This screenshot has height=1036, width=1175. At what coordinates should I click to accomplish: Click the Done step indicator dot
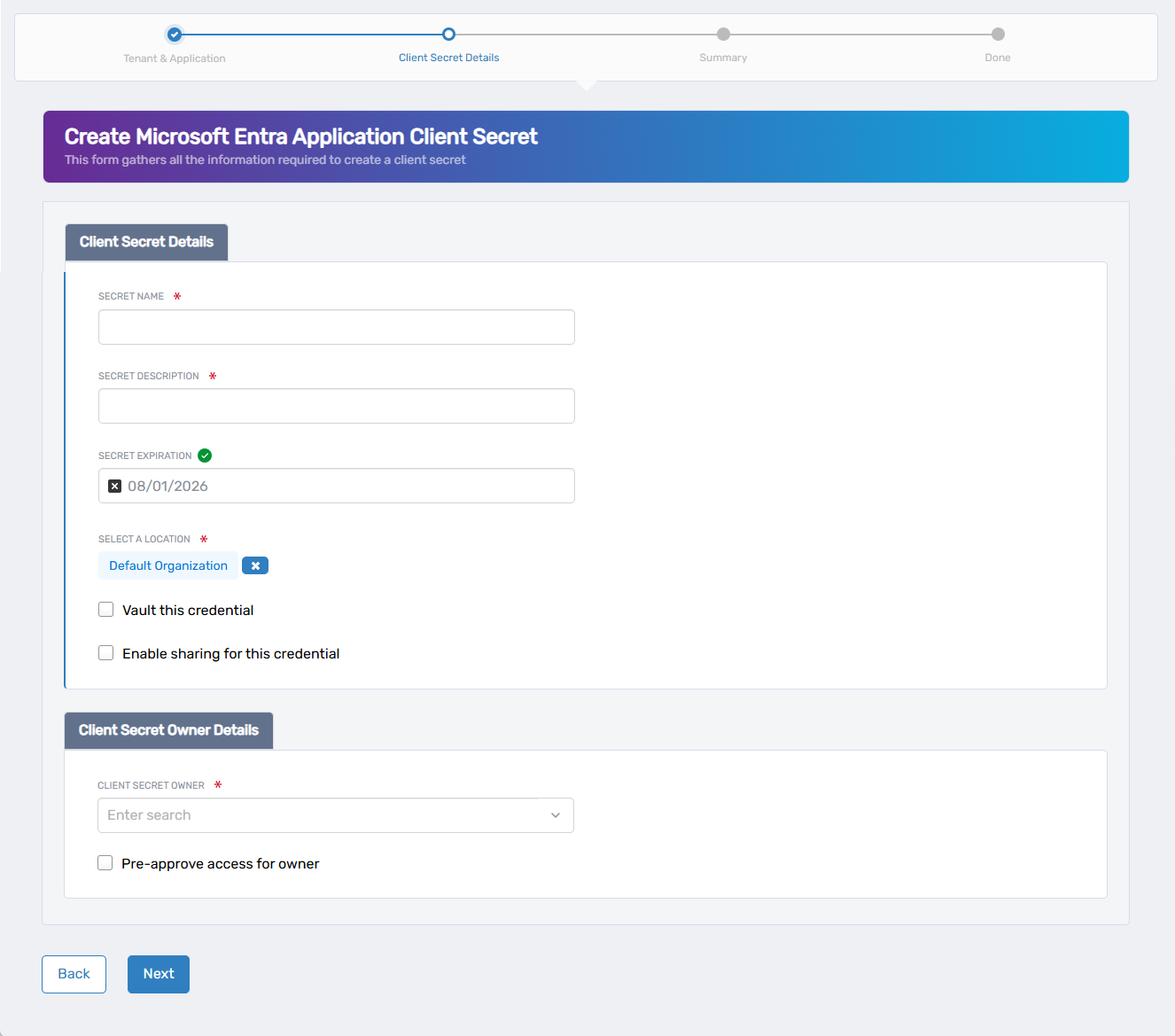pyautogui.click(x=997, y=34)
